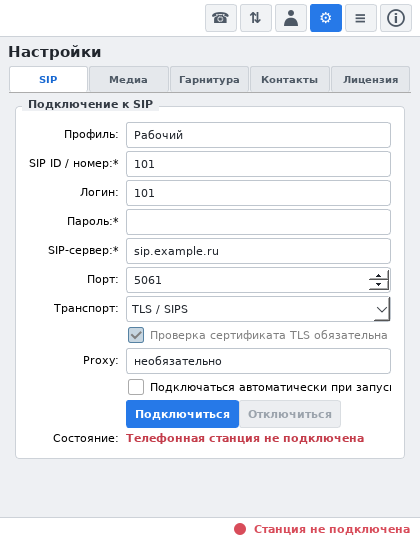Open the Гарнитура tab

point(209,80)
